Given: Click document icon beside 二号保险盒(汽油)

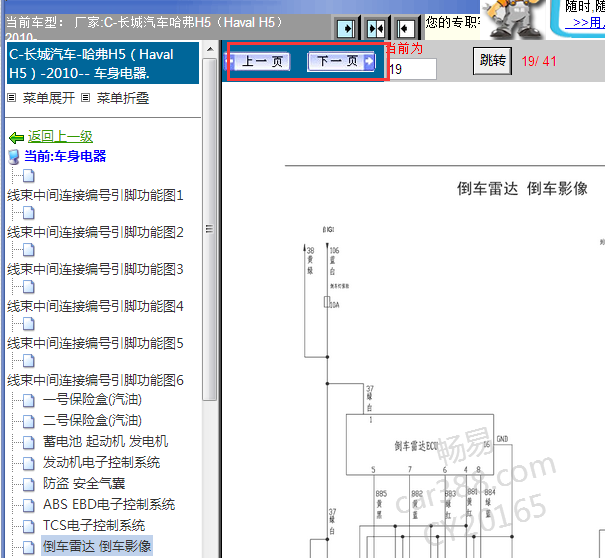Looking at the screenshot, I should [29, 421].
